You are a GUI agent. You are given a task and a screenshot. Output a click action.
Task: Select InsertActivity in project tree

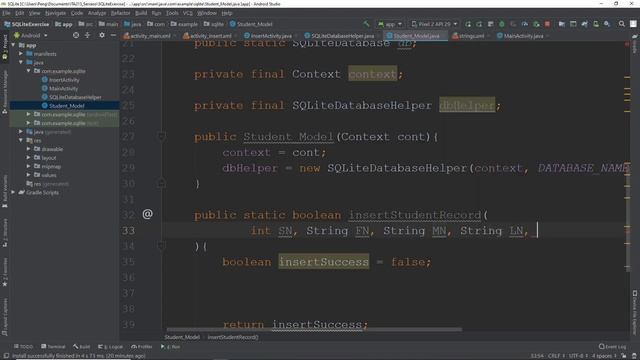tap(60, 80)
